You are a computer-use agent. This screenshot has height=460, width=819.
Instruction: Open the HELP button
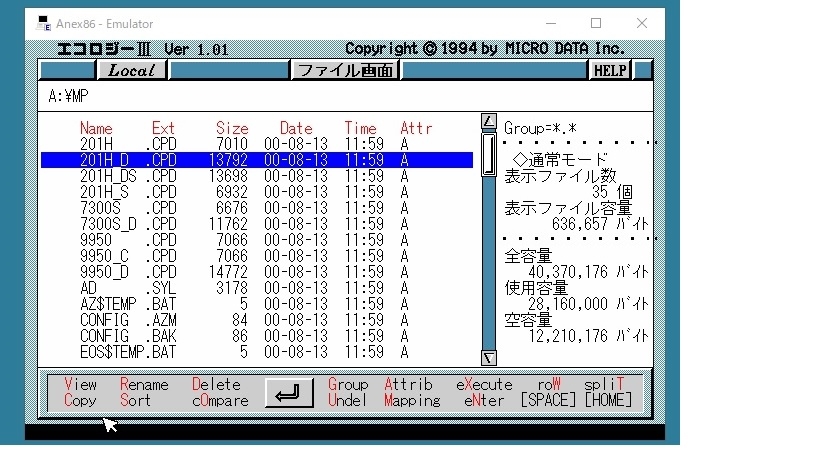pos(610,70)
